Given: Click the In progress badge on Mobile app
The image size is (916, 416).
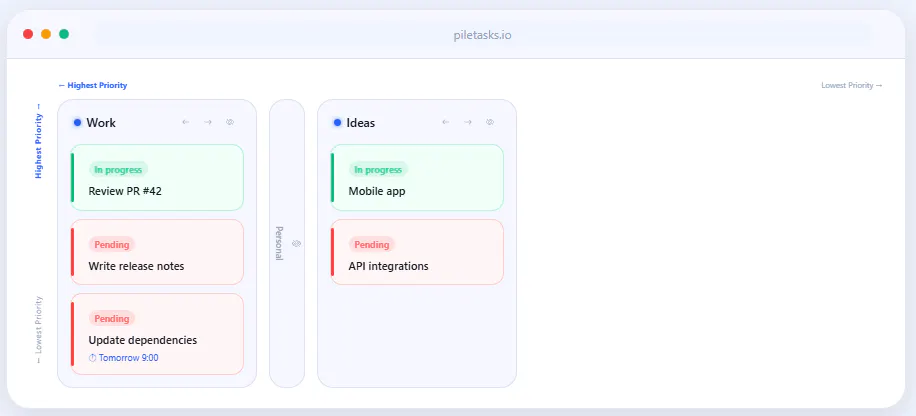Looking at the screenshot, I should pos(378,170).
